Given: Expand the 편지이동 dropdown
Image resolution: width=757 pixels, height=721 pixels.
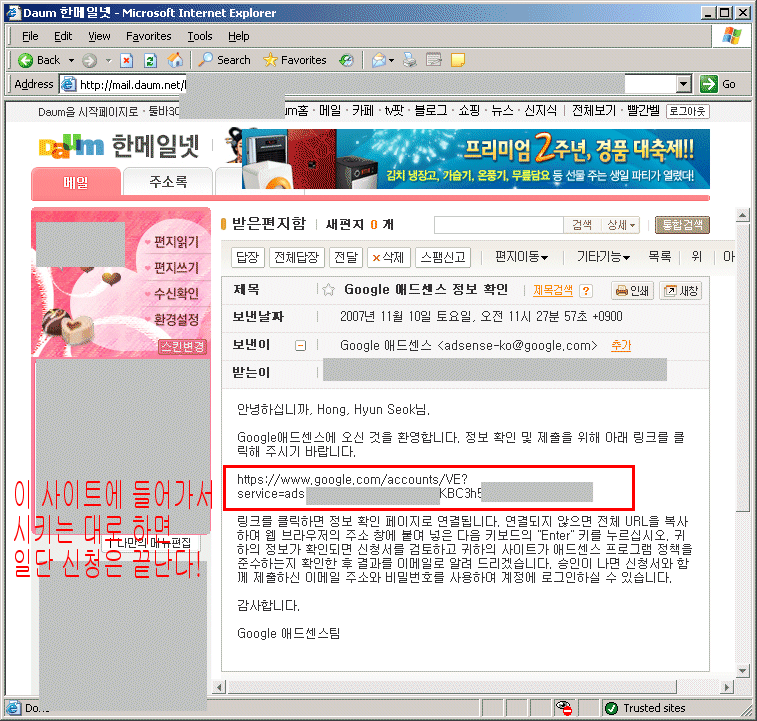Looking at the screenshot, I should point(521,257).
